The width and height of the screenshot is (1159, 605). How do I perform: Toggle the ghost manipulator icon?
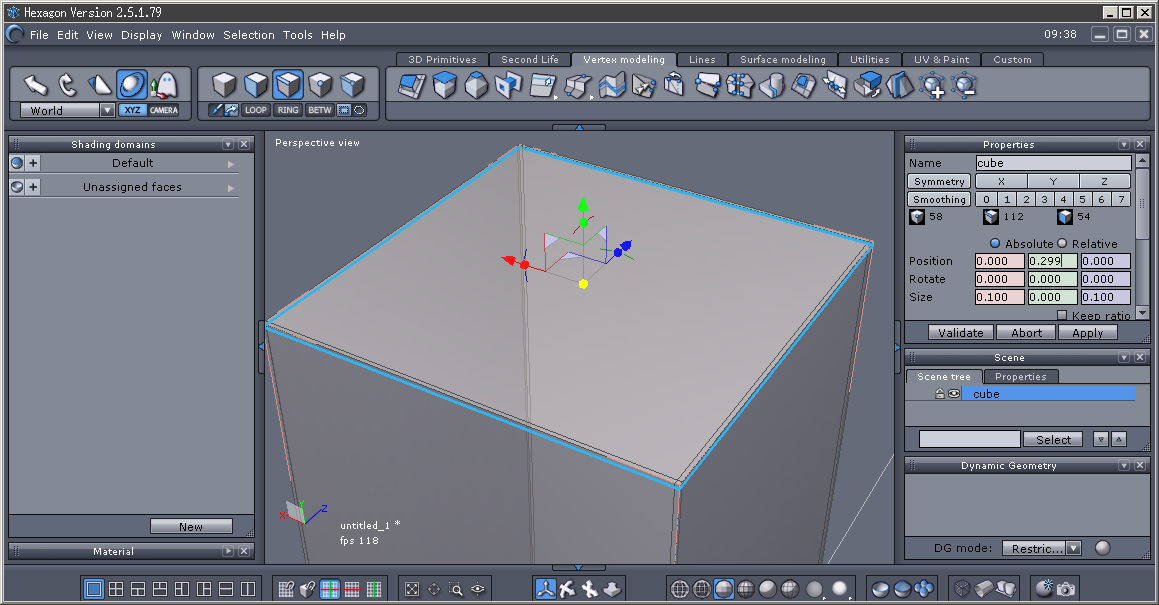click(x=164, y=85)
